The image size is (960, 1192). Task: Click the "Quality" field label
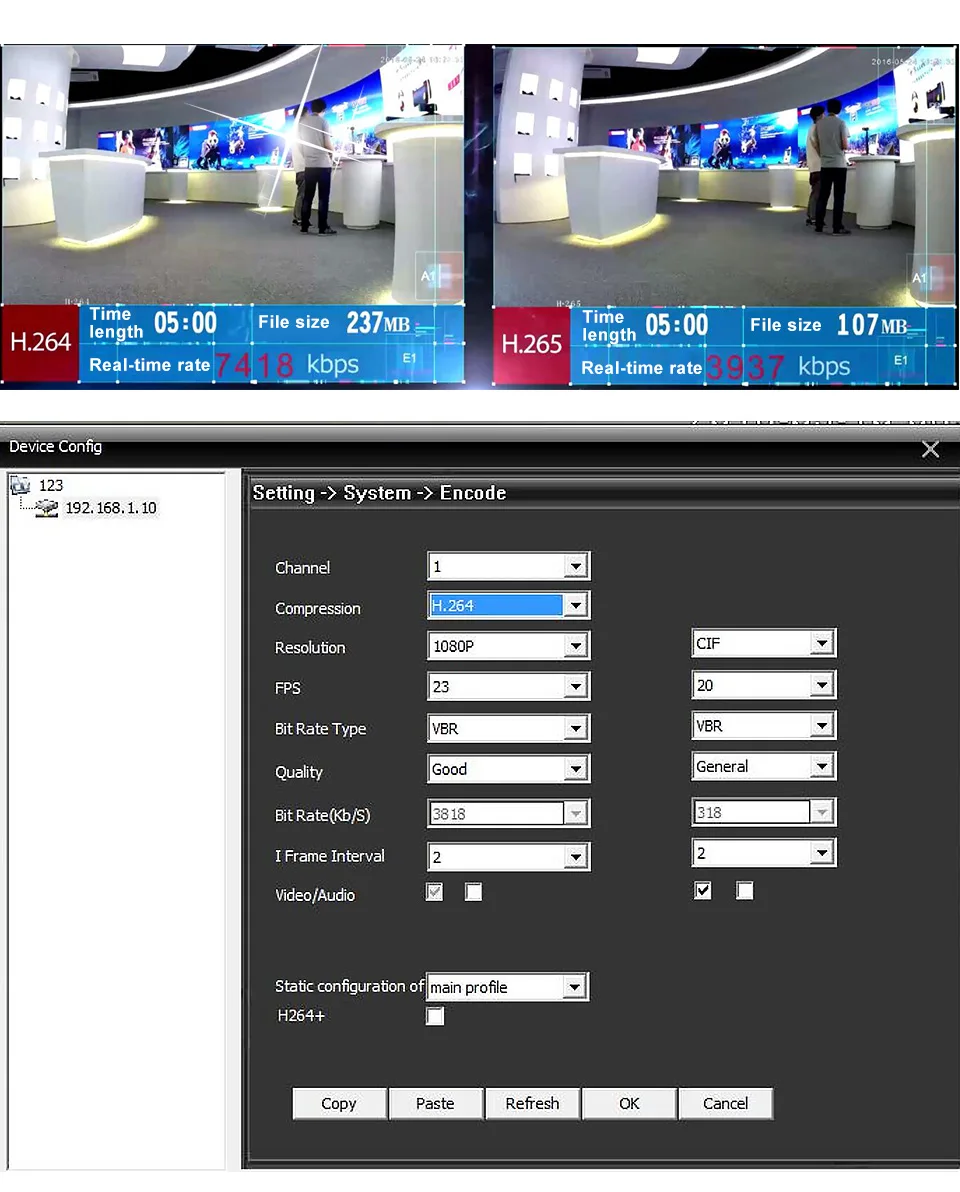click(299, 772)
